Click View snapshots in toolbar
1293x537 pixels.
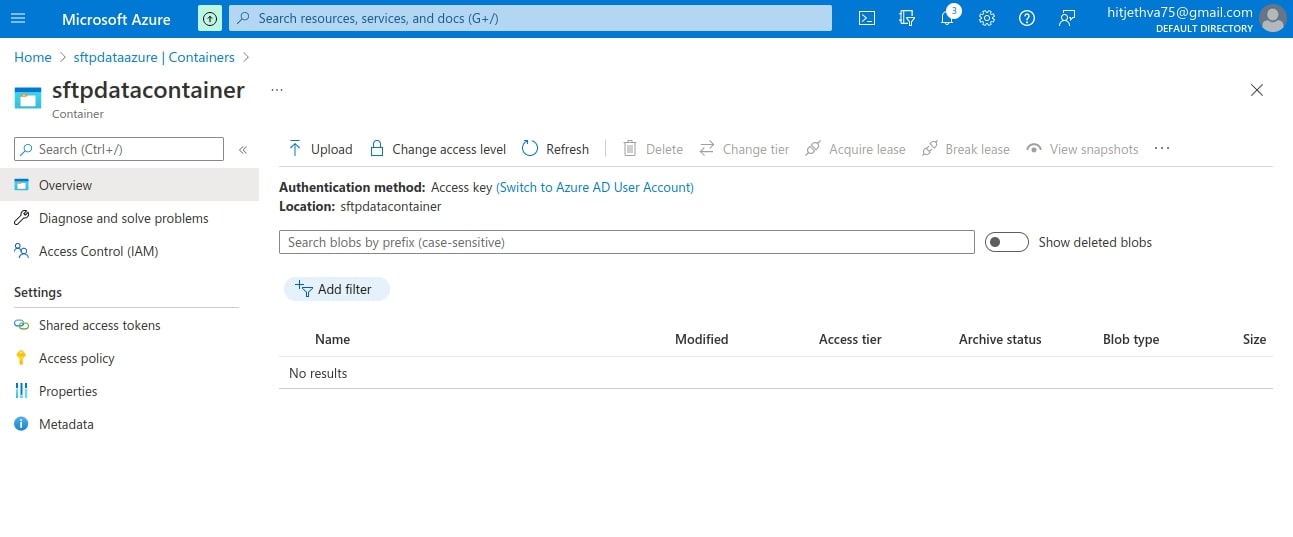coord(1082,149)
